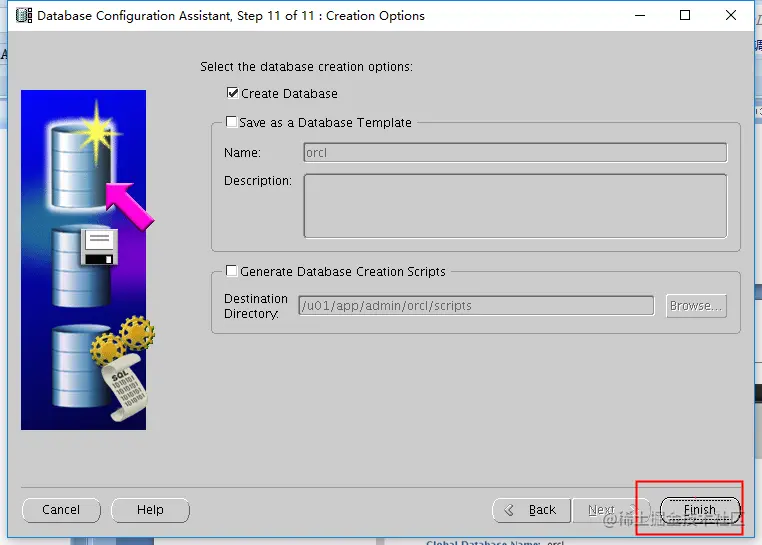Click the wizard side illustration of database cylinders
The height and width of the screenshot is (545, 762).
point(84,260)
